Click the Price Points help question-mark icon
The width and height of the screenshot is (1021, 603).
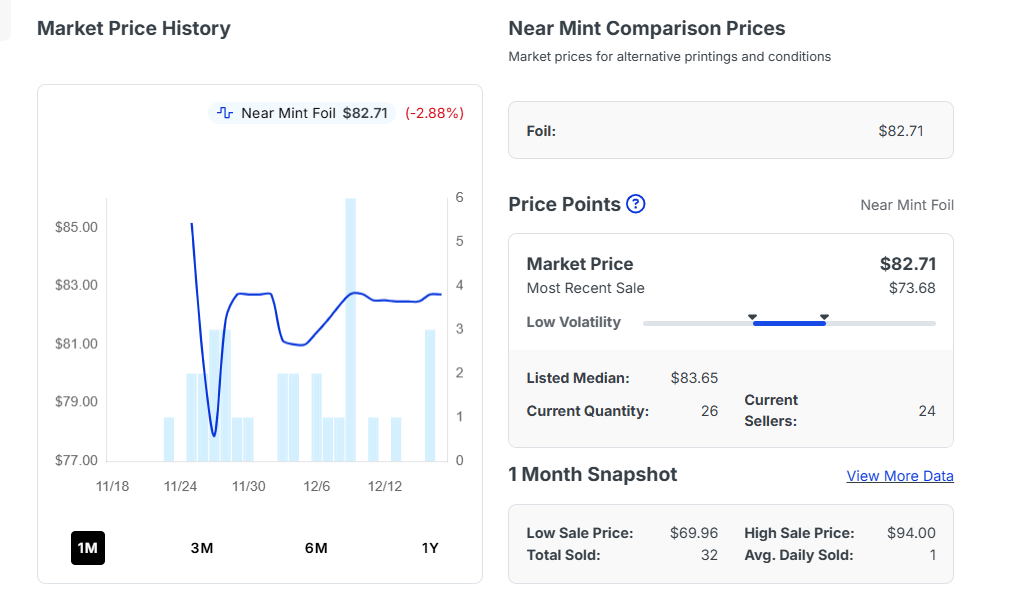tap(636, 204)
